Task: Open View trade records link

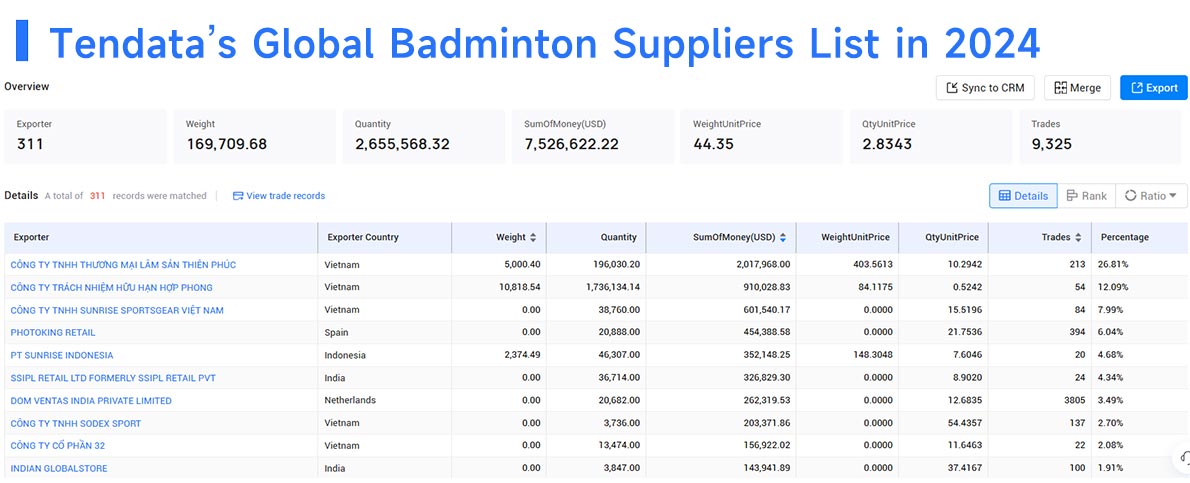Action: [x=279, y=196]
